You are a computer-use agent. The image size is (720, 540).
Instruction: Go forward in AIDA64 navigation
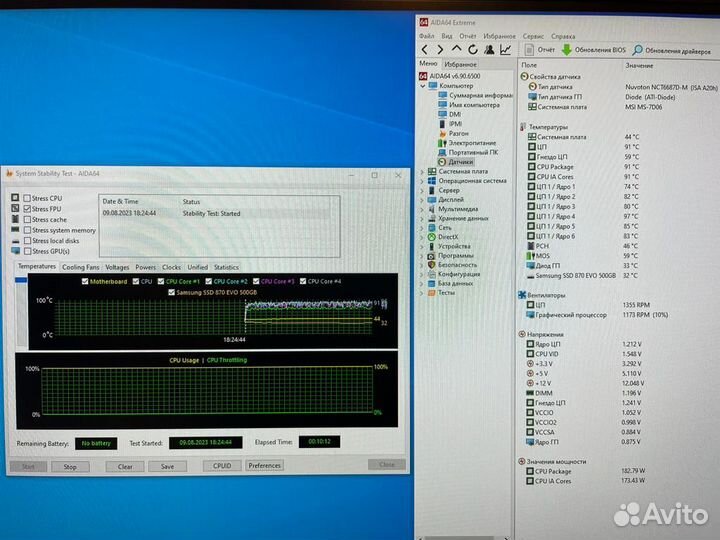pos(440,50)
